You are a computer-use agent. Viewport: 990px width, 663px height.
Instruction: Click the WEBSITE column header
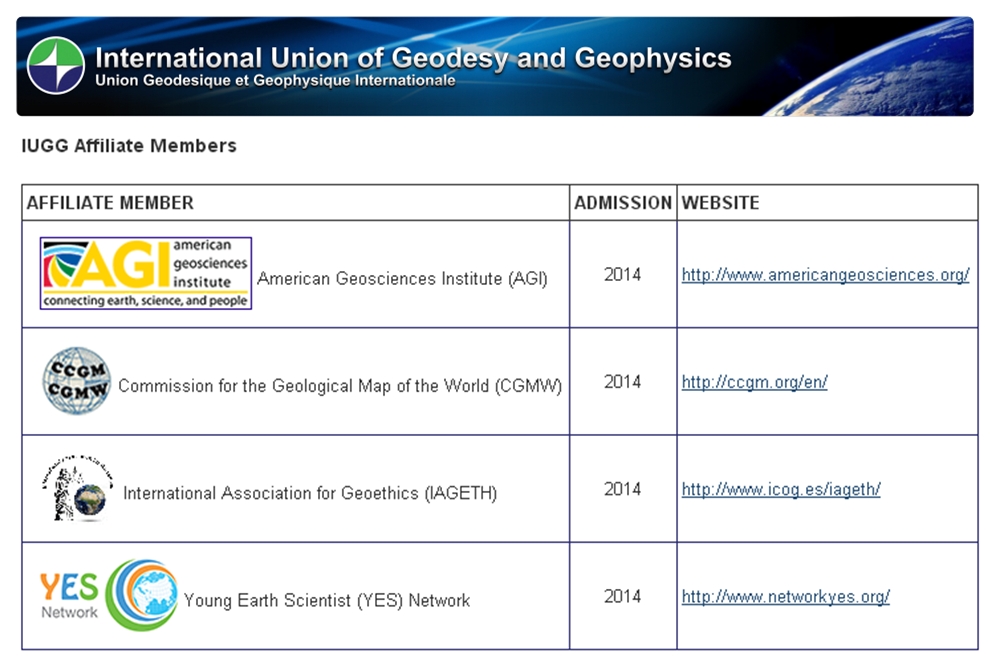(x=720, y=203)
